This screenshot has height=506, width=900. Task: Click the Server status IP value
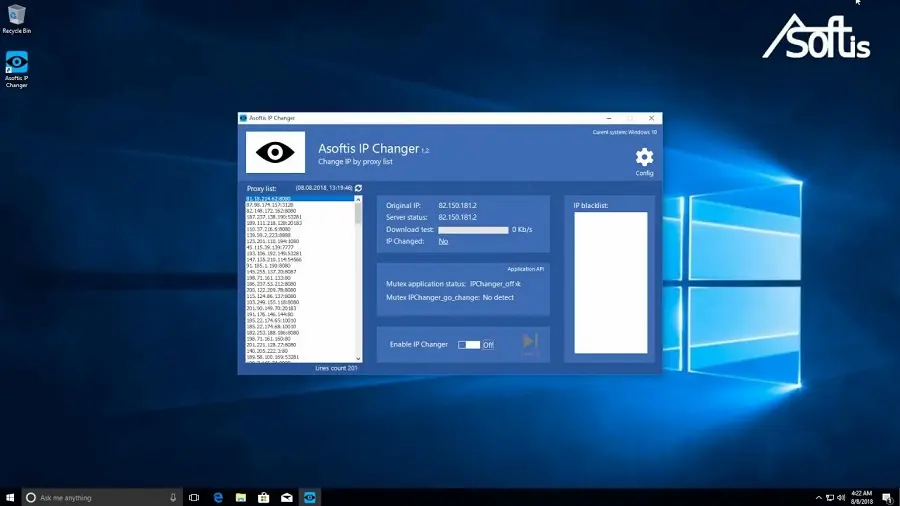pyautogui.click(x=457, y=217)
